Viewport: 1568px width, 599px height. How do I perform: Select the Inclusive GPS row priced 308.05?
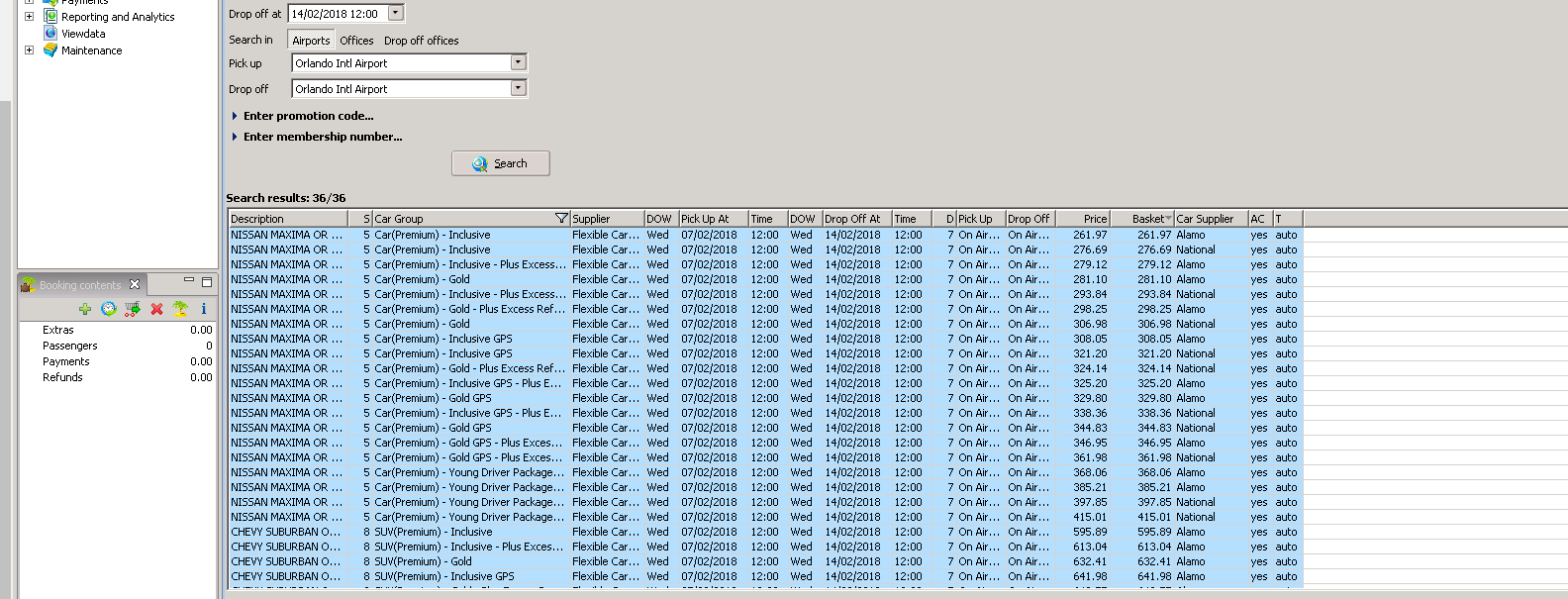(765, 339)
